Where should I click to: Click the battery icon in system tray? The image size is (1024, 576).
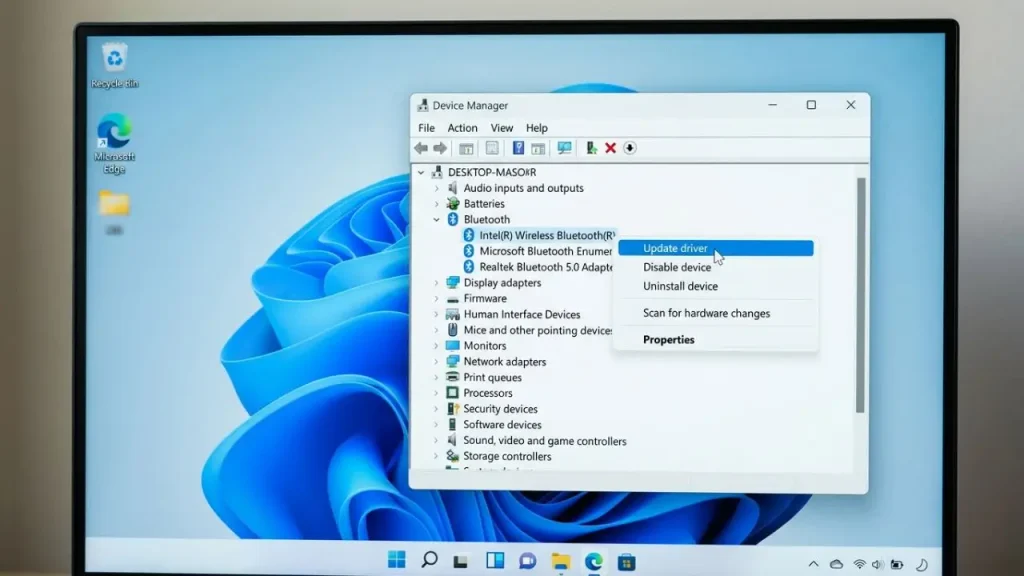pos(897,564)
